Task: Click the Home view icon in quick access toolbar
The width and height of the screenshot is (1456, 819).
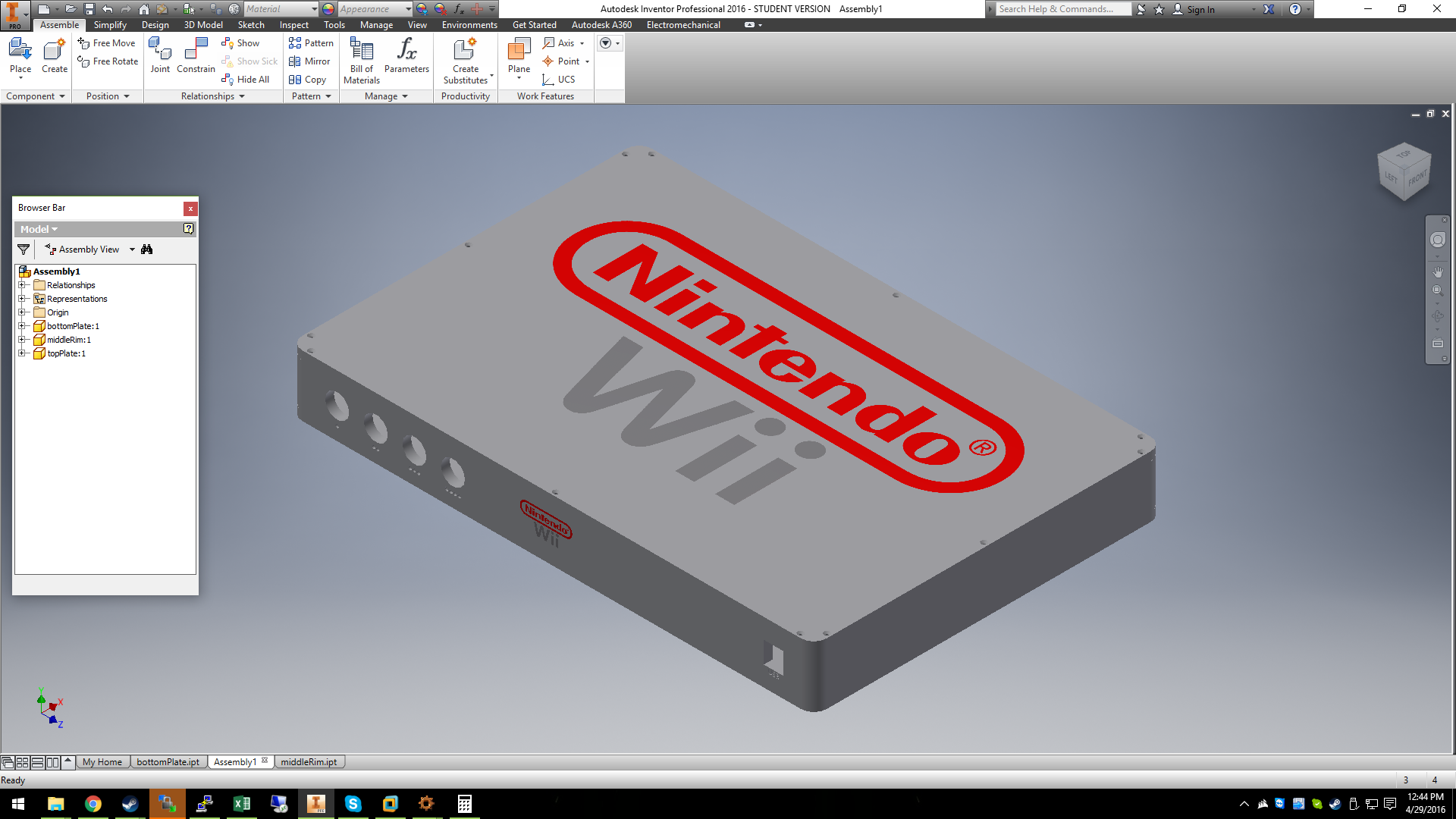Action: (x=144, y=9)
